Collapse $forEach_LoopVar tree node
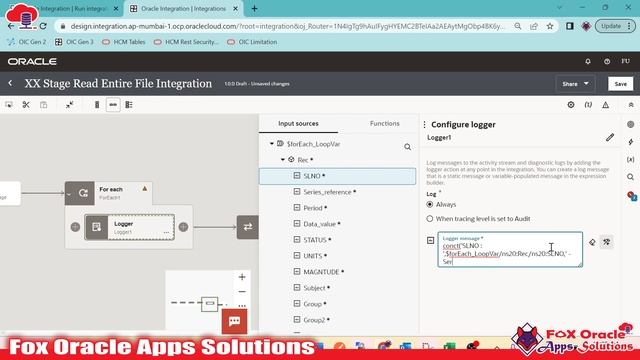This screenshot has height=360, width=640. point(271,144)
